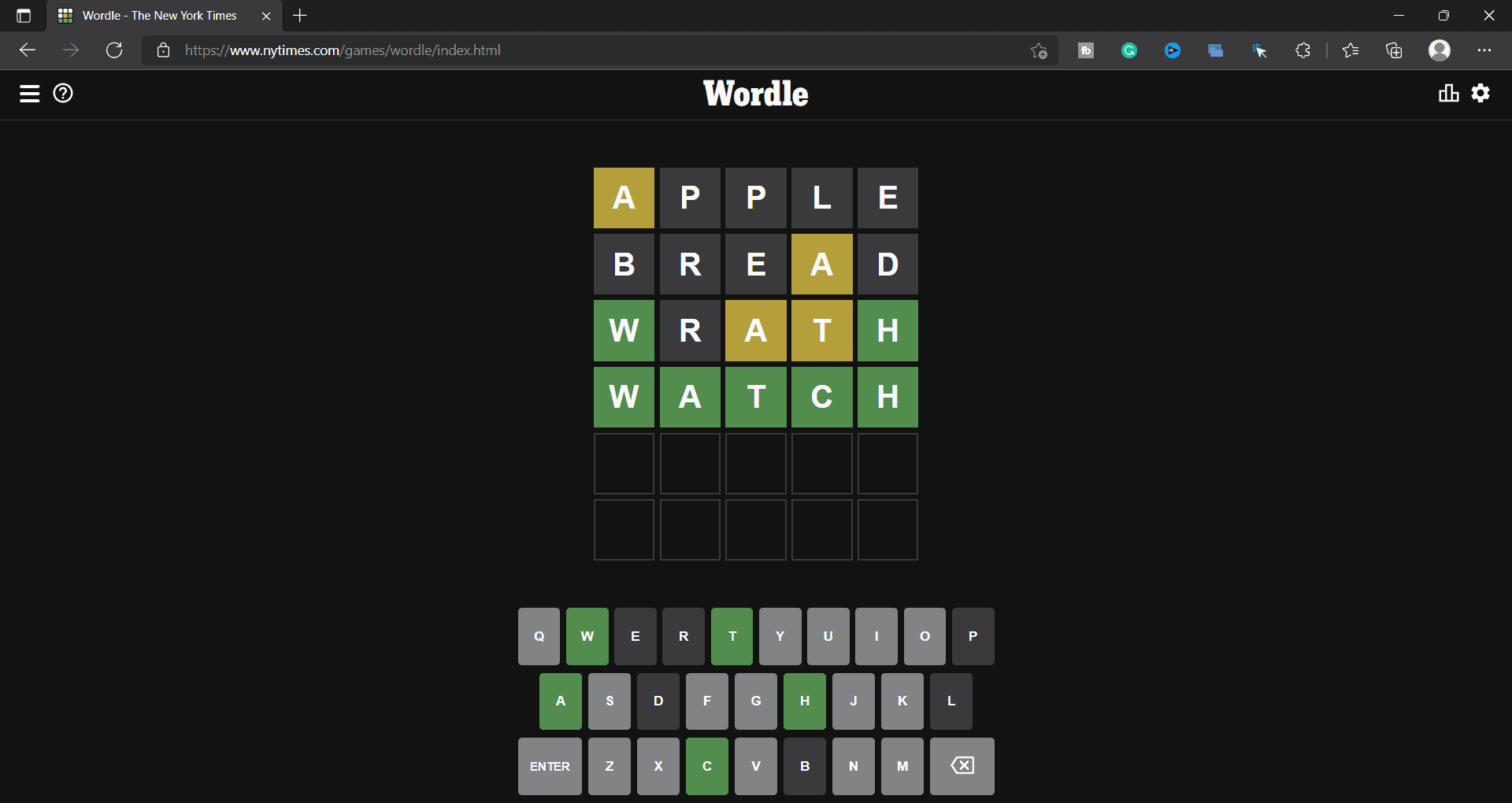Tap the E key on Wordle keyboard
This screenshot has width=1512, height=803.
(x=636, y=636)
